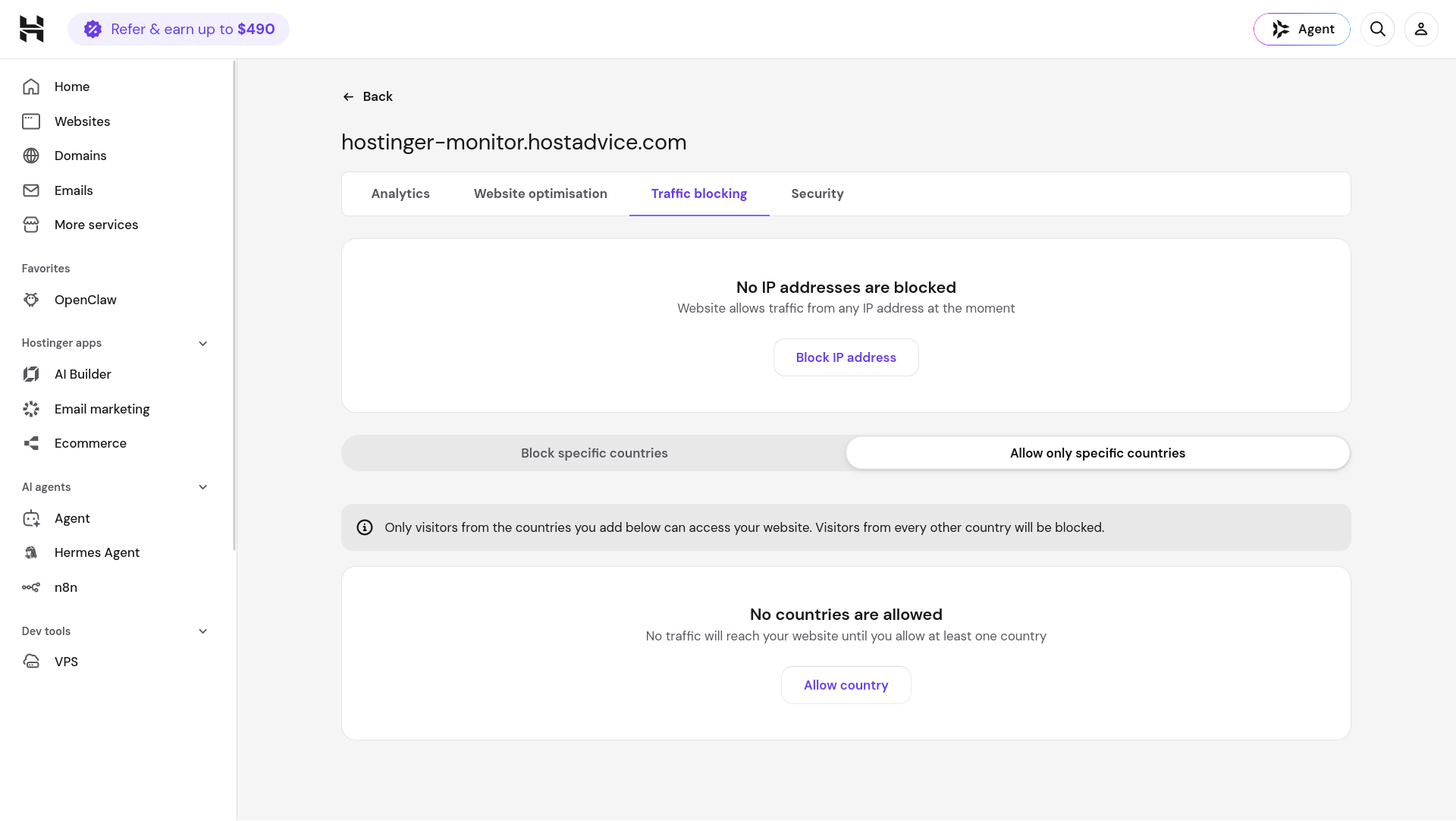Image resolution: width=1456 pixels, height=821 pixels.
Task: Click the Home house icon
Action: [x=31, y=87]
